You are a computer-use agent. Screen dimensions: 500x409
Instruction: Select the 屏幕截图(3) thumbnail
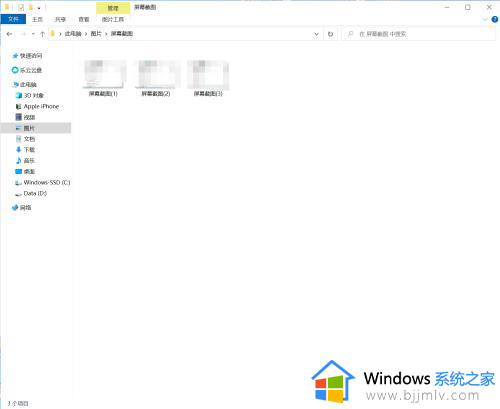coord(208,75)
